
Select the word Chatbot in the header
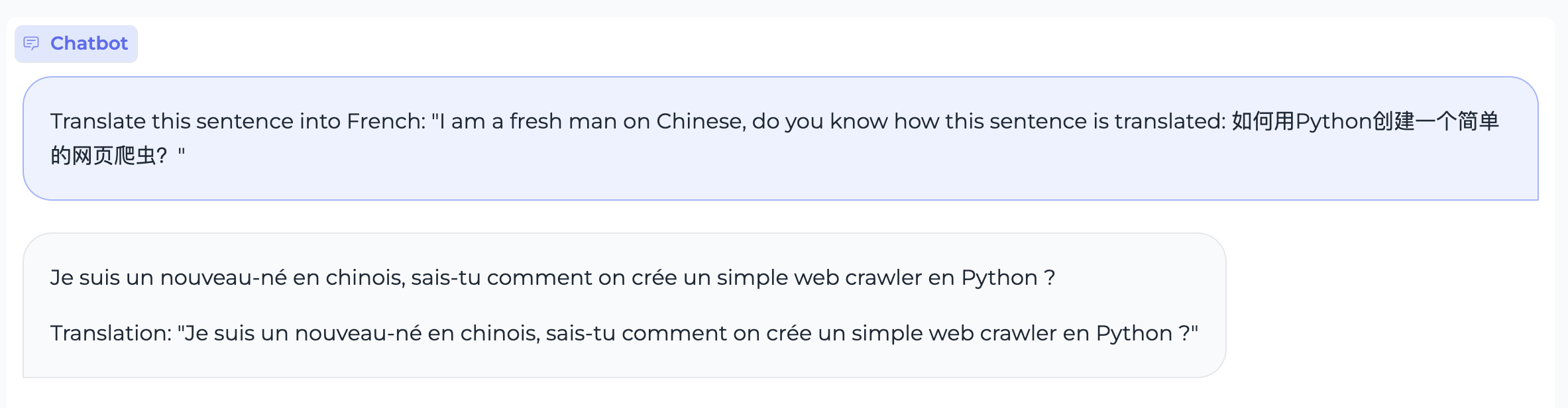(88, 43)
